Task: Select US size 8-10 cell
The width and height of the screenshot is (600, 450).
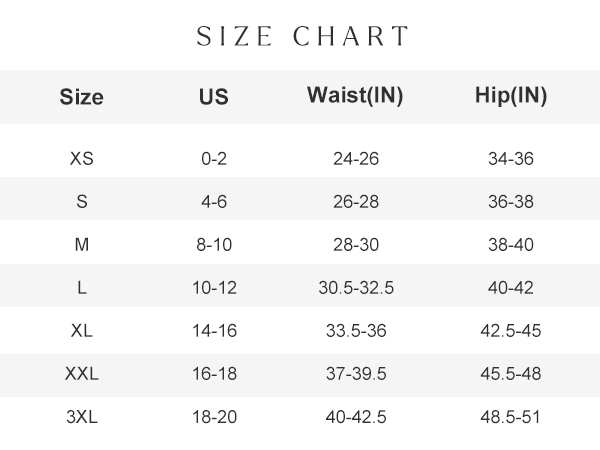Action: [x=214, y=245]
